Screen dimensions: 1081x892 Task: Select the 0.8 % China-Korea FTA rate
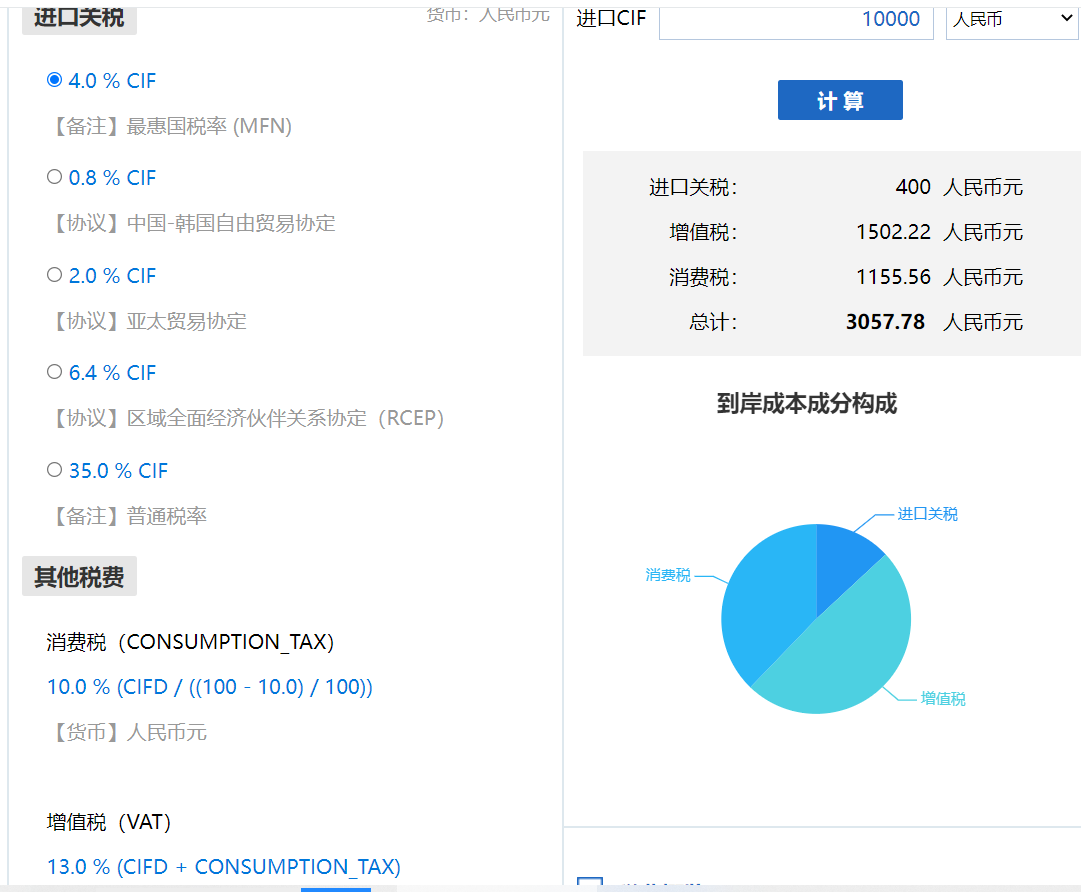pos(54,177)
